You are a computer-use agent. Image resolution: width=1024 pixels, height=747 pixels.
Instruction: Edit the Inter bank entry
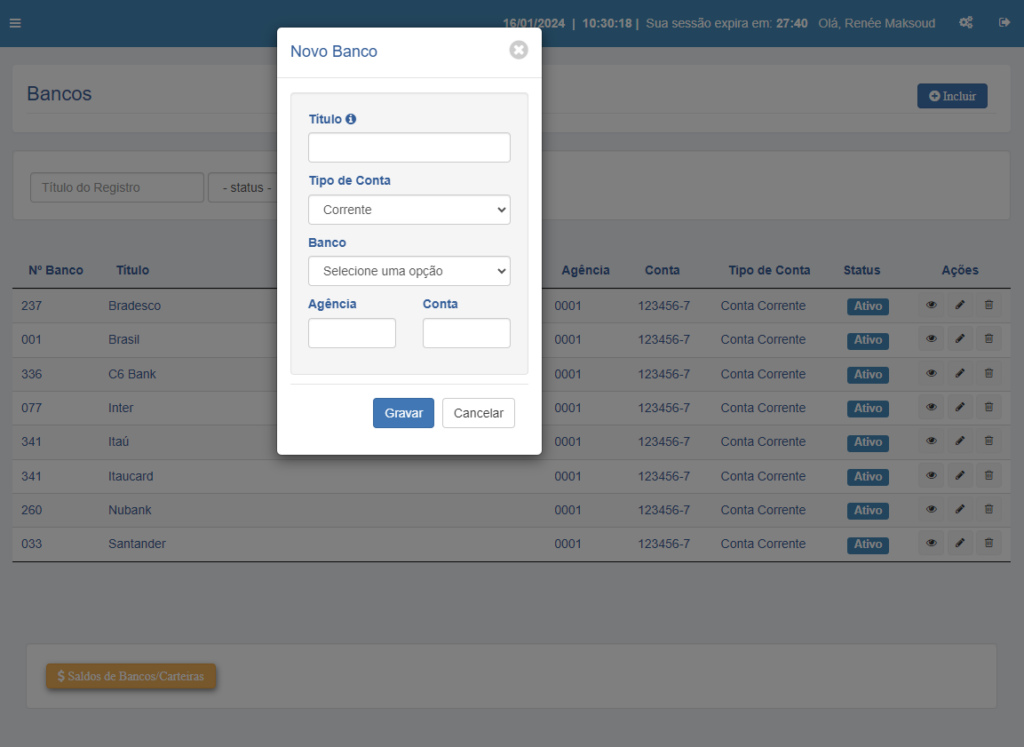[x=960, y=407]
